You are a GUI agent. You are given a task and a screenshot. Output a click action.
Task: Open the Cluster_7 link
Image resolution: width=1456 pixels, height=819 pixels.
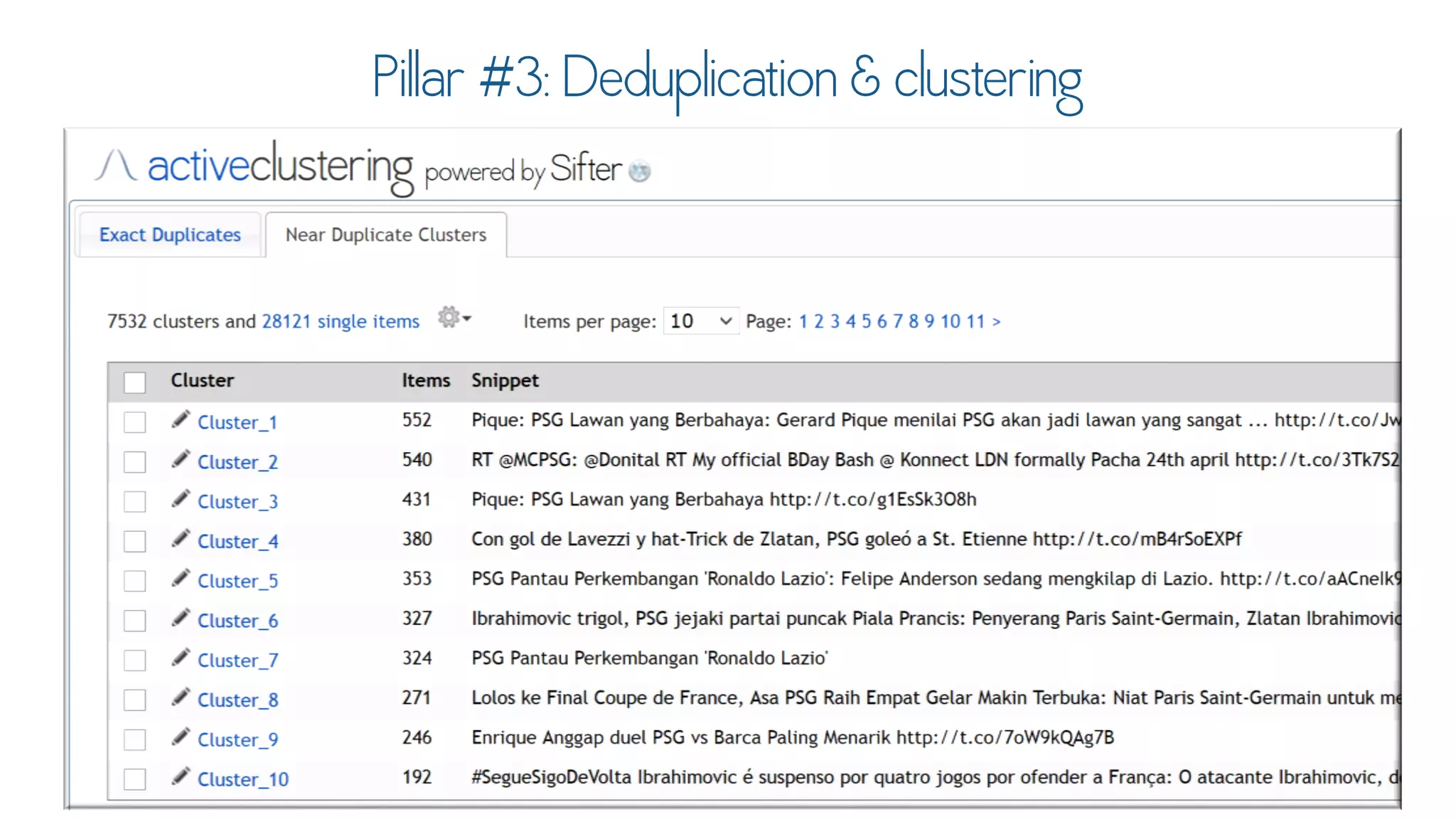point(237,660)
